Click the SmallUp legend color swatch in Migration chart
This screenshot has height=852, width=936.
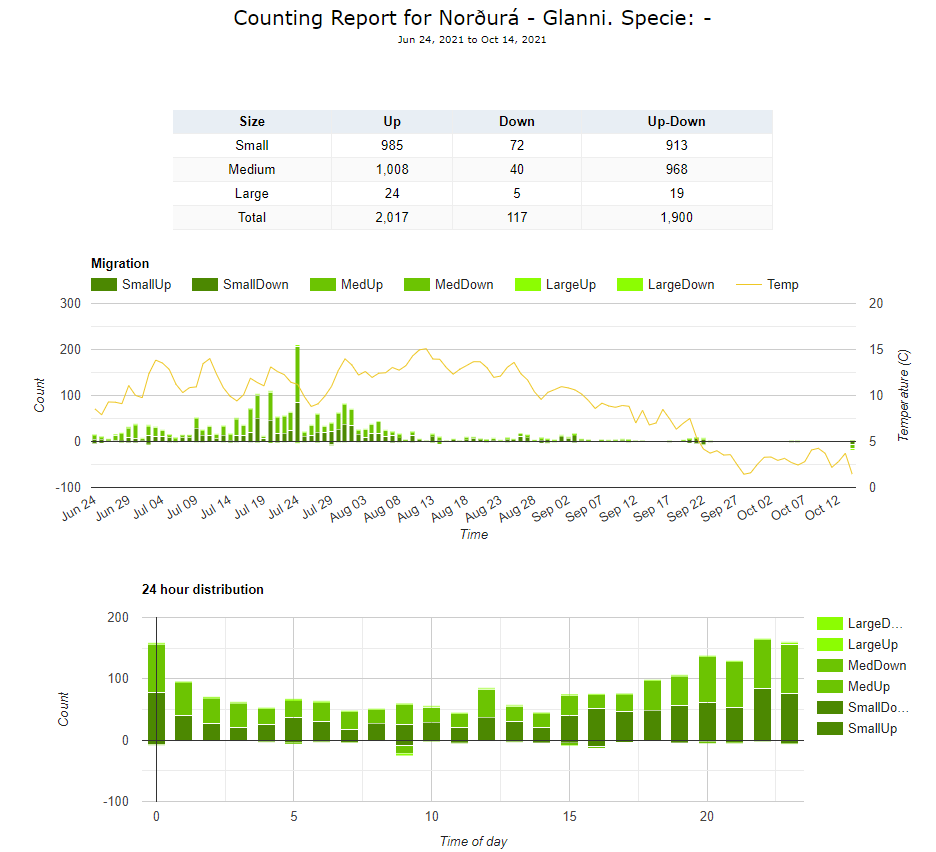[x=104, y=285]
